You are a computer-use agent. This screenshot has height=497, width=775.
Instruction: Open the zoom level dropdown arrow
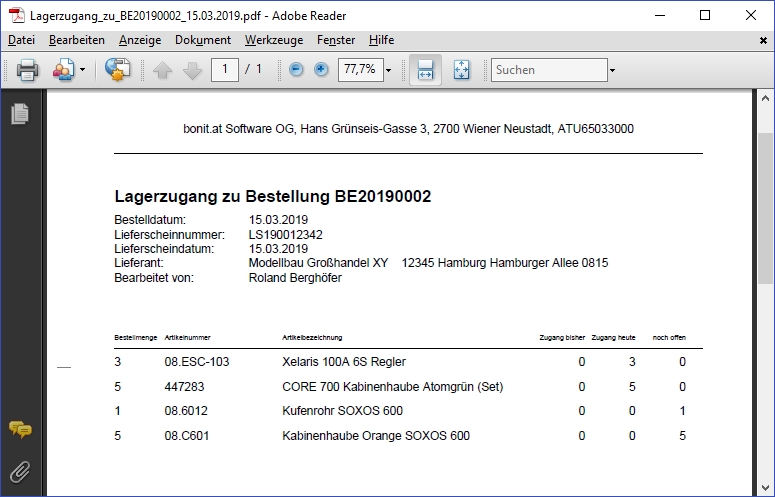pos(388,70)
